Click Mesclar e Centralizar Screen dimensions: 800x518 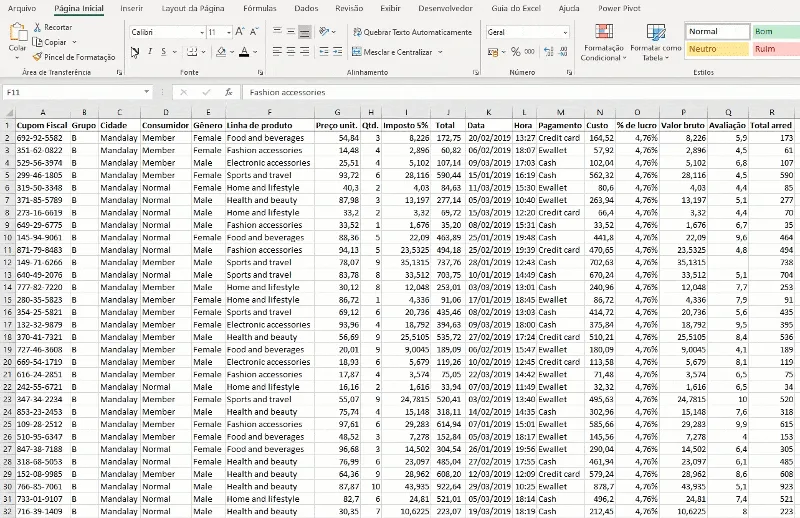click(x=392, y=52)
